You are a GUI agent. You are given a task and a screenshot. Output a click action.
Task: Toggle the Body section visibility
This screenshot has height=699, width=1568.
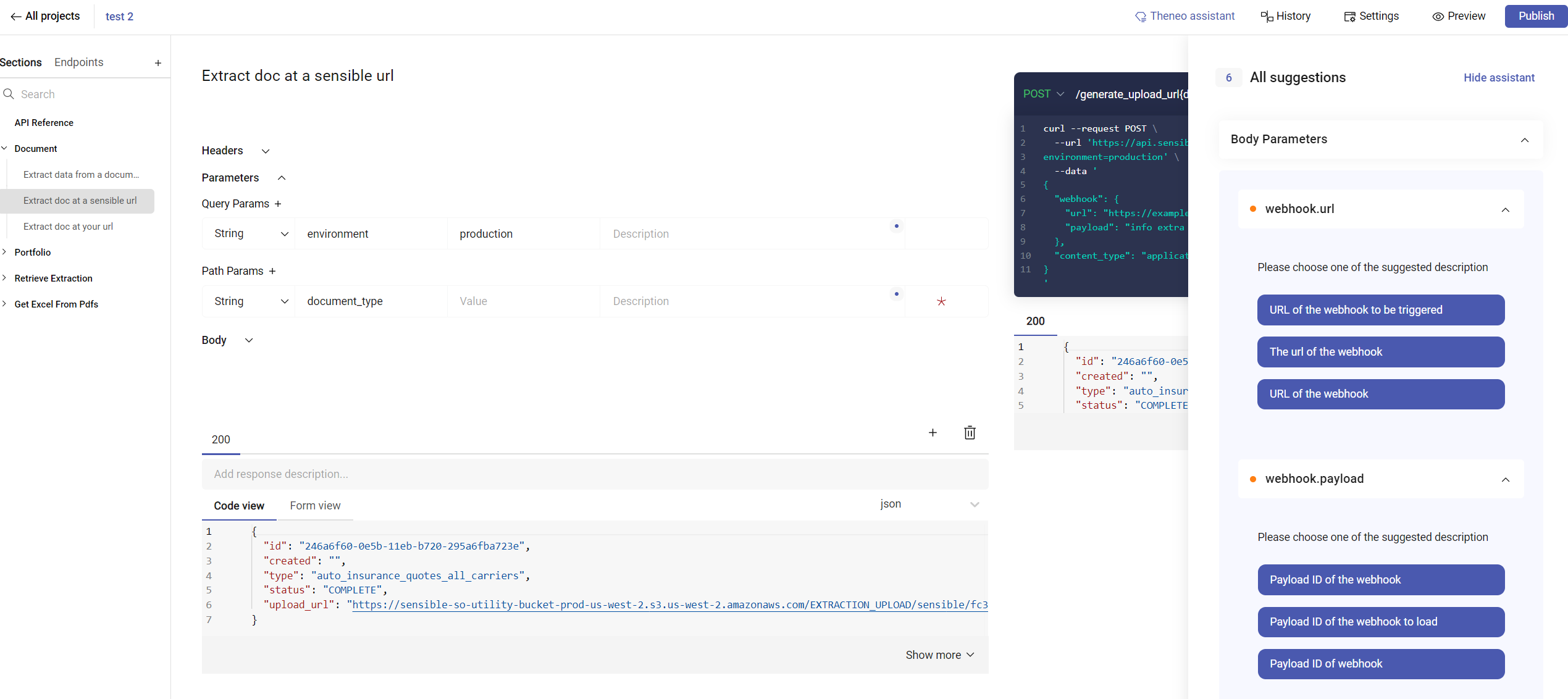tap(250, 339)
